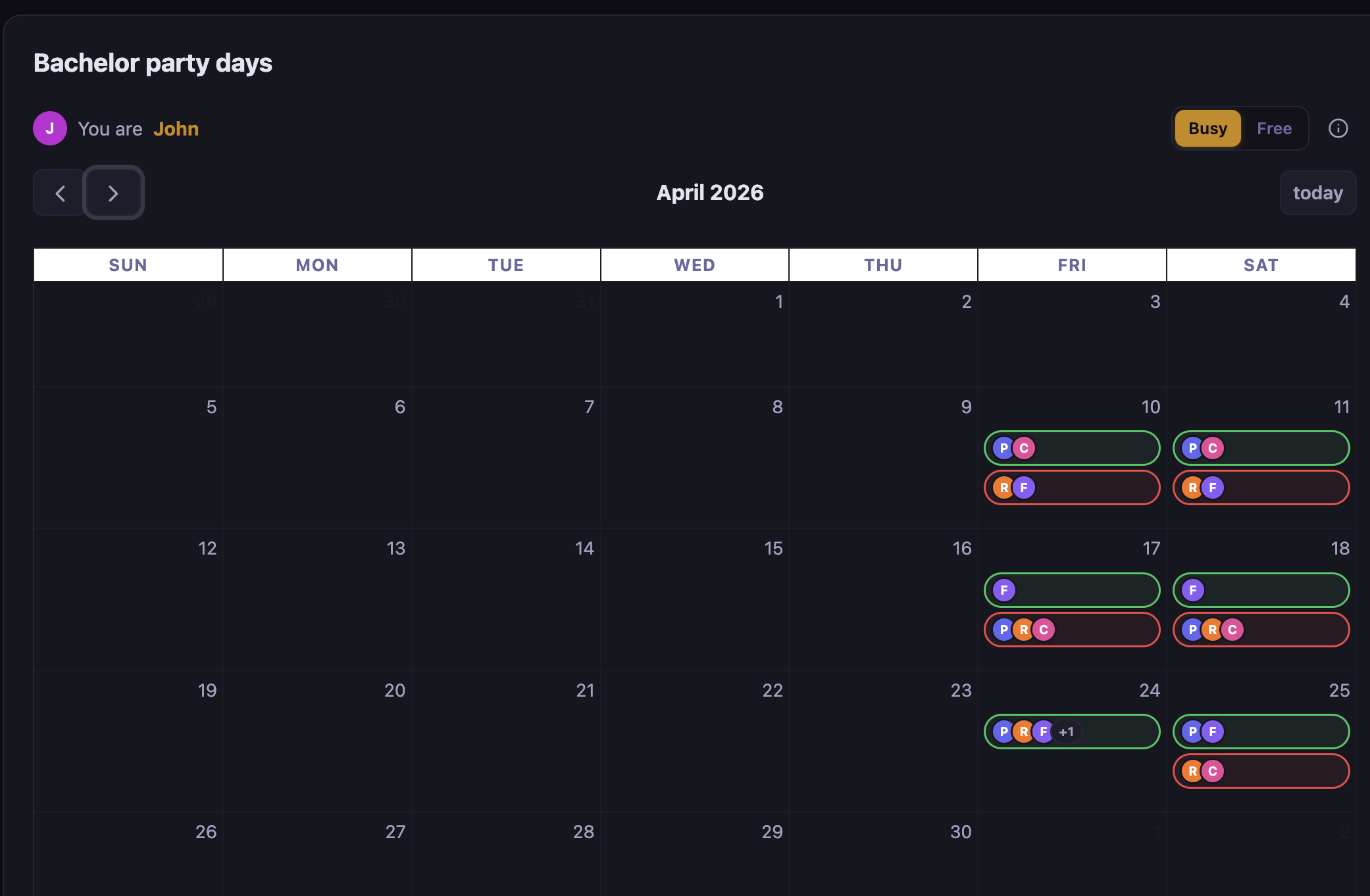Click the red busy pill on Saturday 25

1261,771
